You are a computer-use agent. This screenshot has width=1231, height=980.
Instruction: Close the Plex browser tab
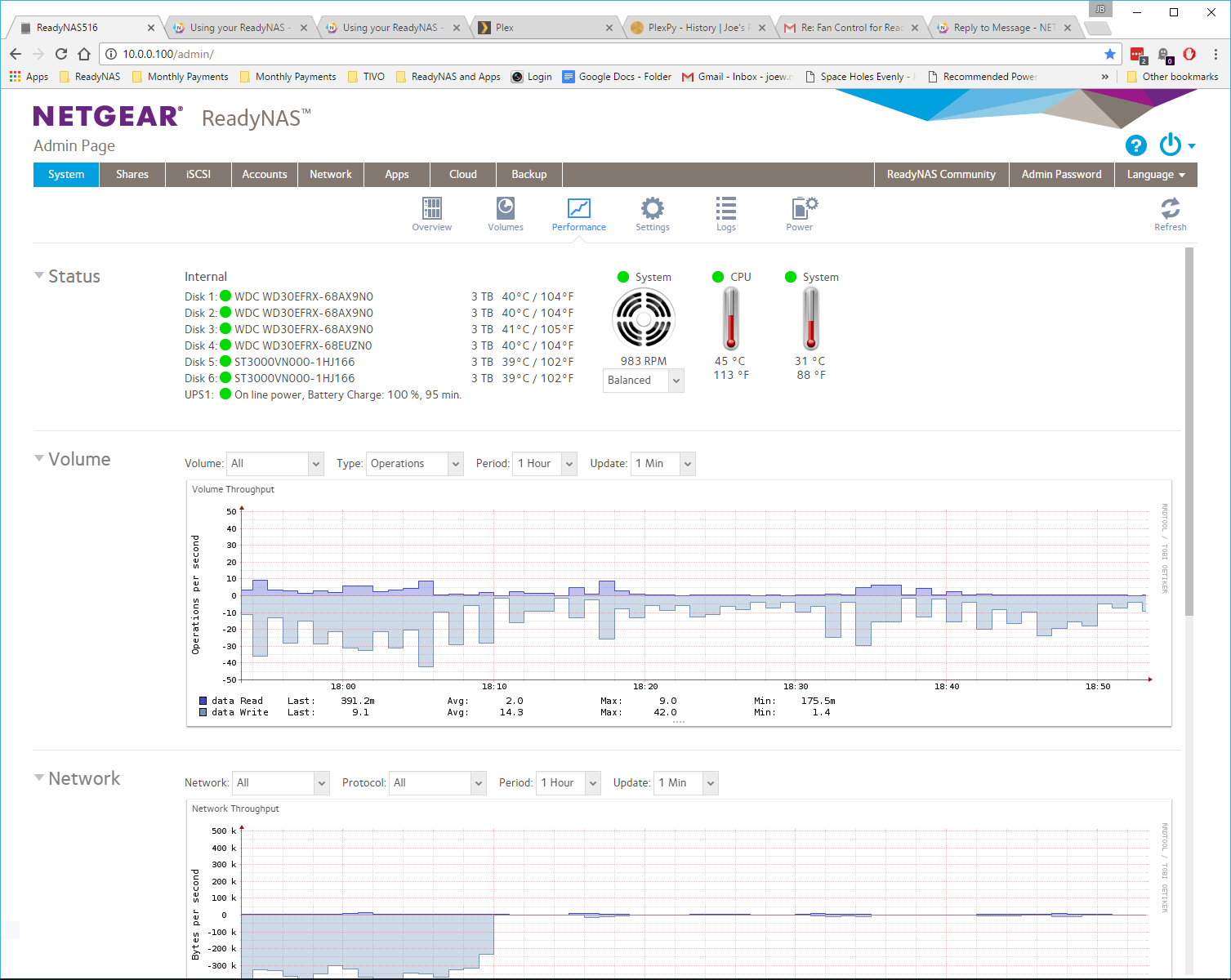point(609,28)
